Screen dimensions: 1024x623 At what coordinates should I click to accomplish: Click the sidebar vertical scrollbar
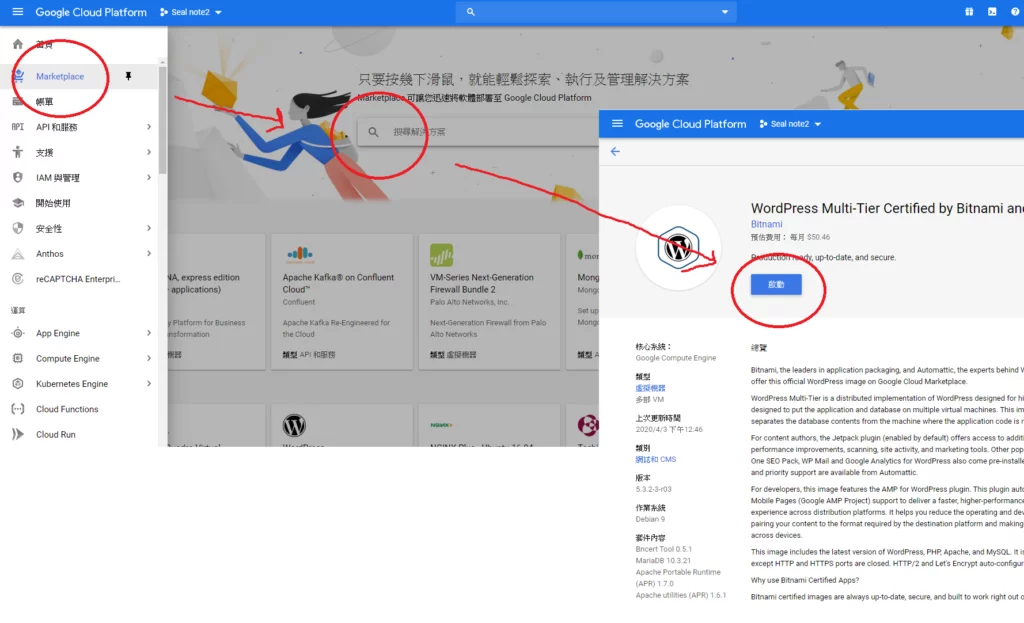163,118
